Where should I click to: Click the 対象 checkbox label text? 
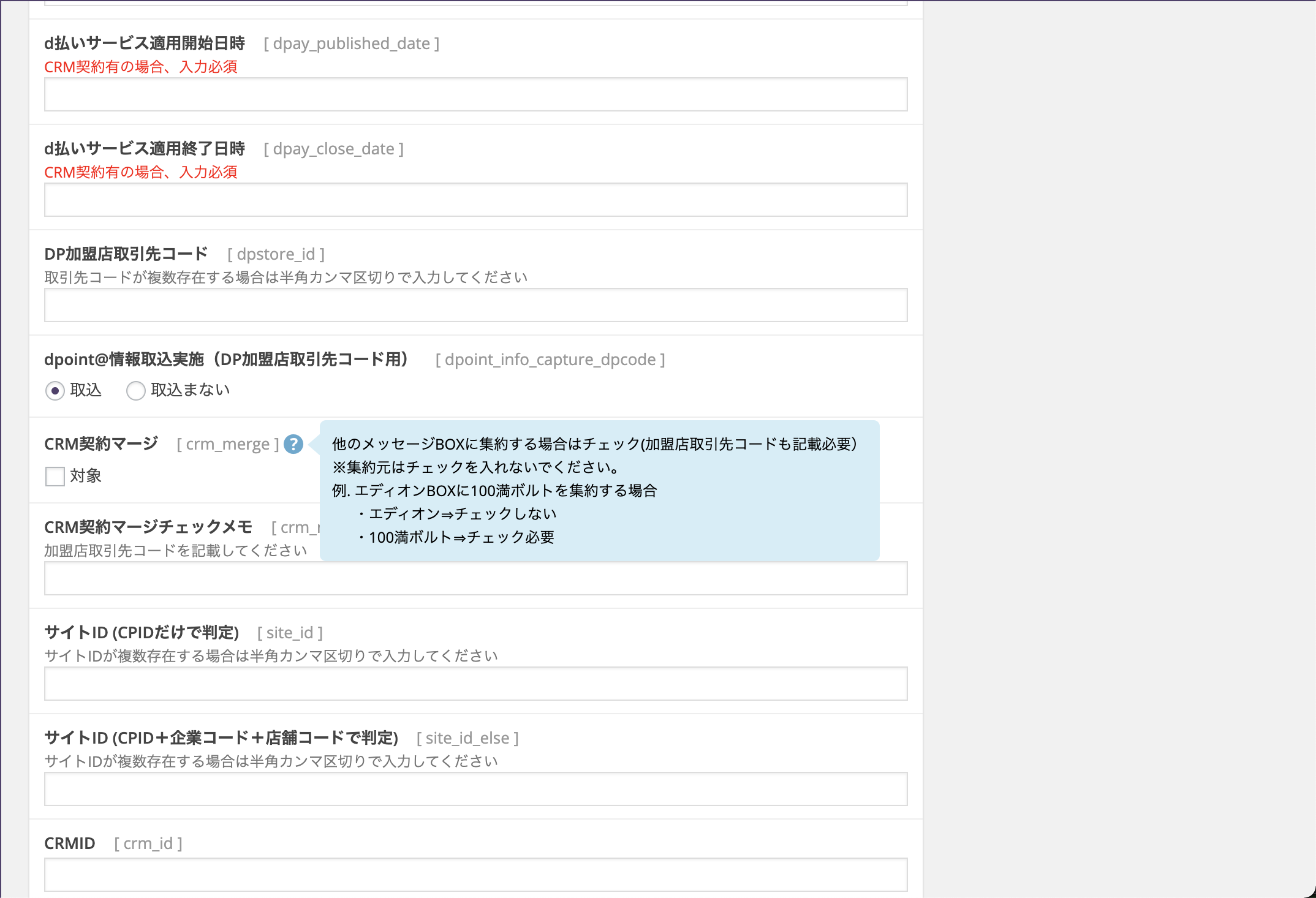pyautogui.click(x=86, y=476)
